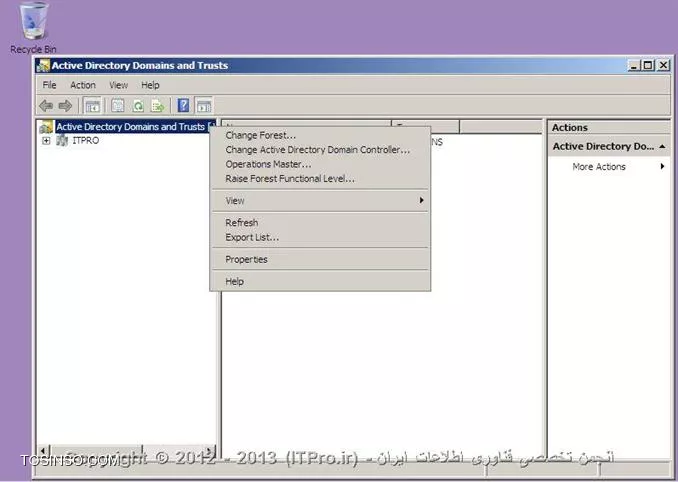Click the Back arrow toolbar icon
Viewport: 678px width, 482px height.
click(46, 105)
